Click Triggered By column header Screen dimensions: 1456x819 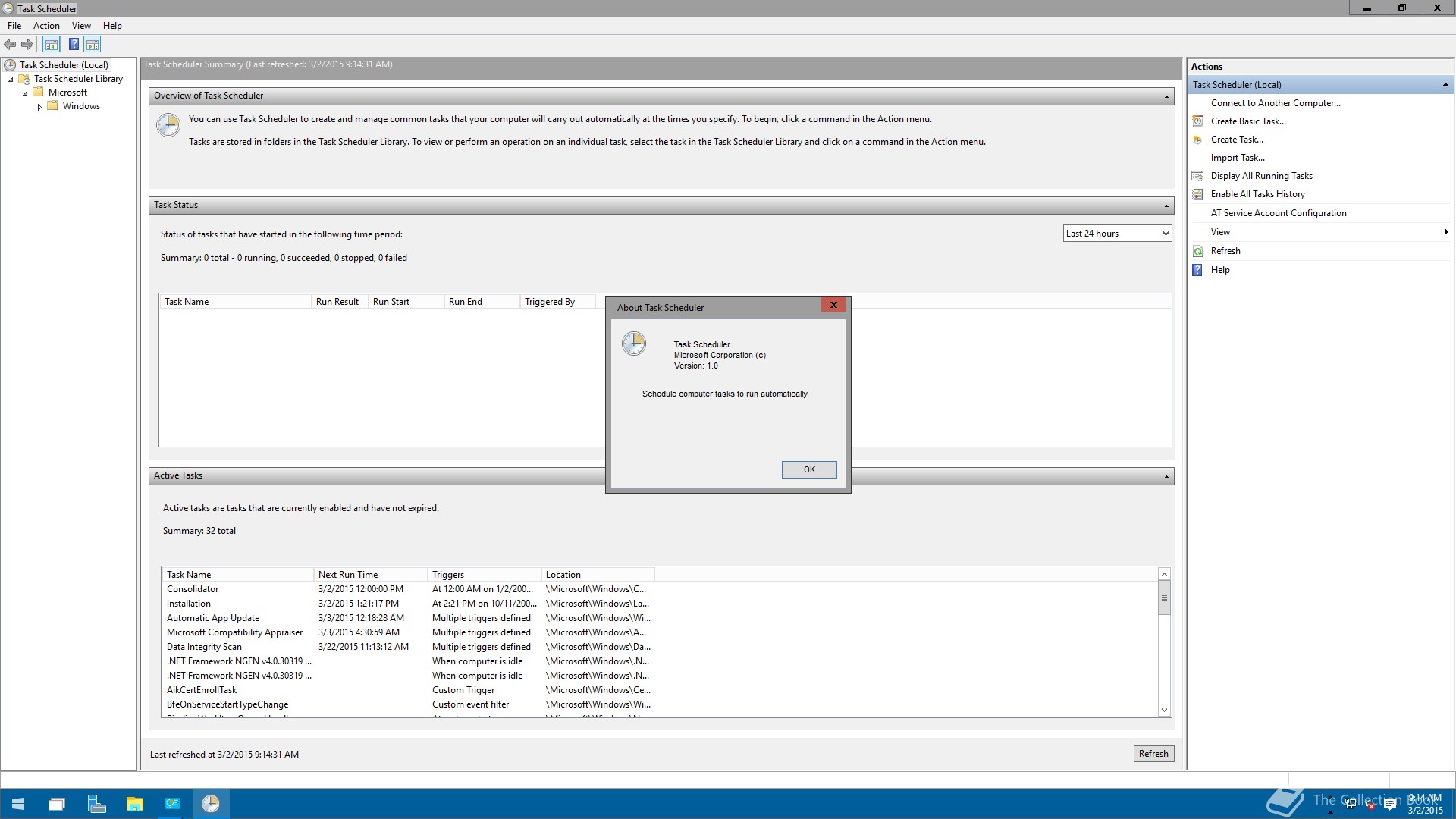557,302
